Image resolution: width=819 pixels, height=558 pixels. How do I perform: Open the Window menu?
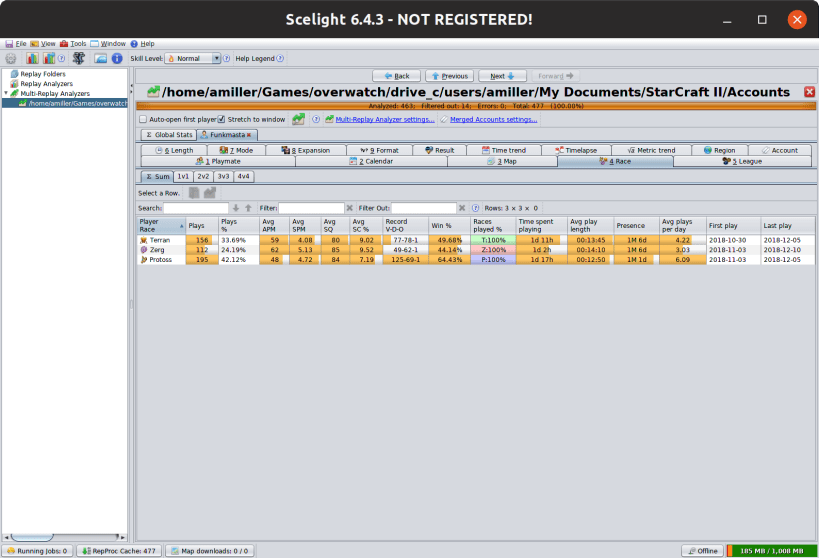point(108,44)
